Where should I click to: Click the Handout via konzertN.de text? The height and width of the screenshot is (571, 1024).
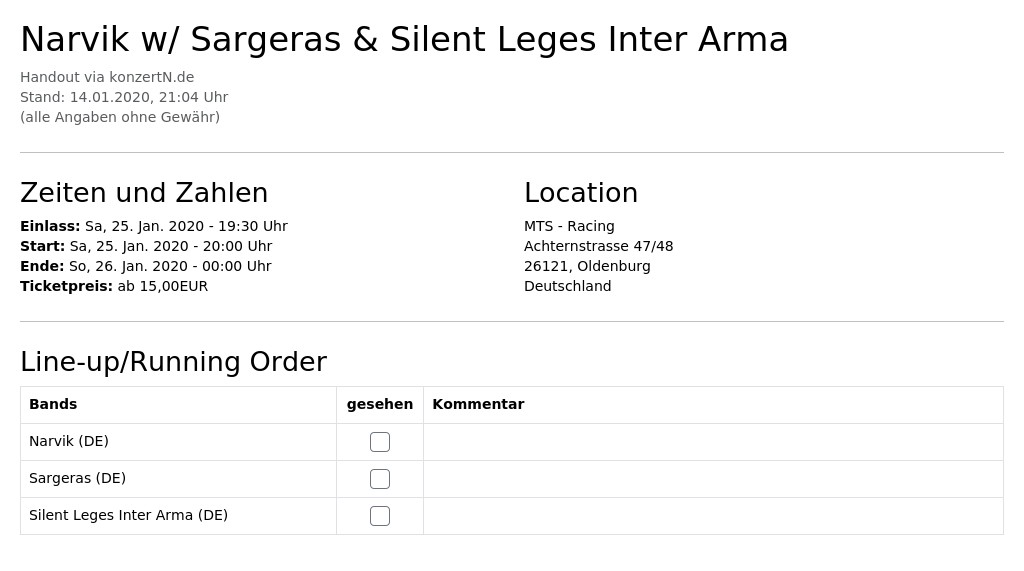[x=107, y=77]
